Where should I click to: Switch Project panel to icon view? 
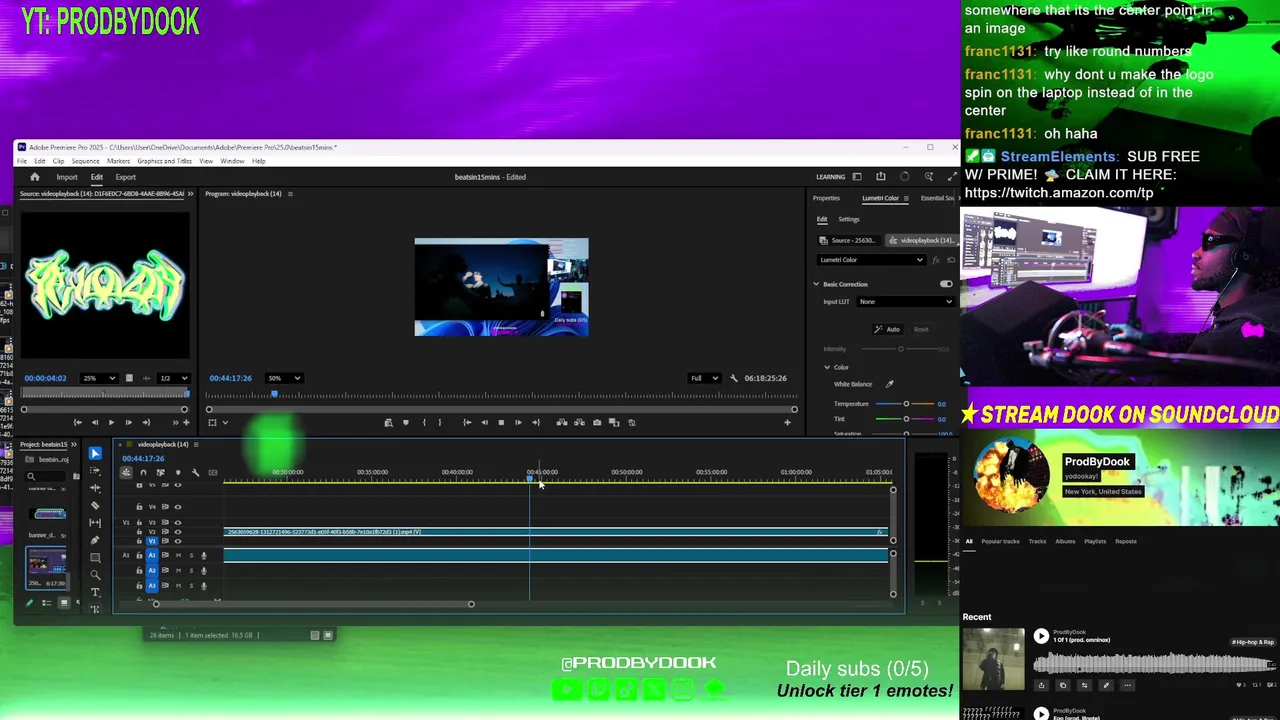point(64,603)
